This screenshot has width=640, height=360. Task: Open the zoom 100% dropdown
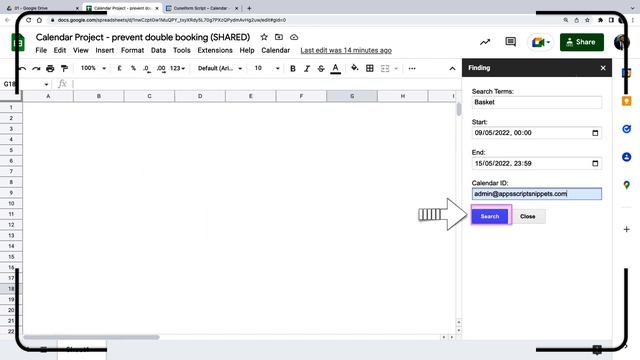[x=93, y=68]
